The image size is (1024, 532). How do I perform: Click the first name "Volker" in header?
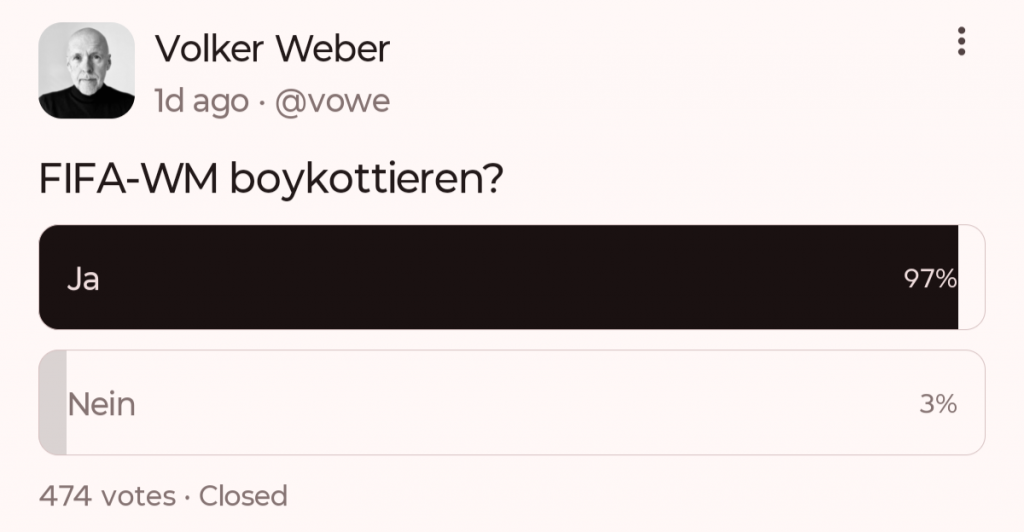pos(207,47)
